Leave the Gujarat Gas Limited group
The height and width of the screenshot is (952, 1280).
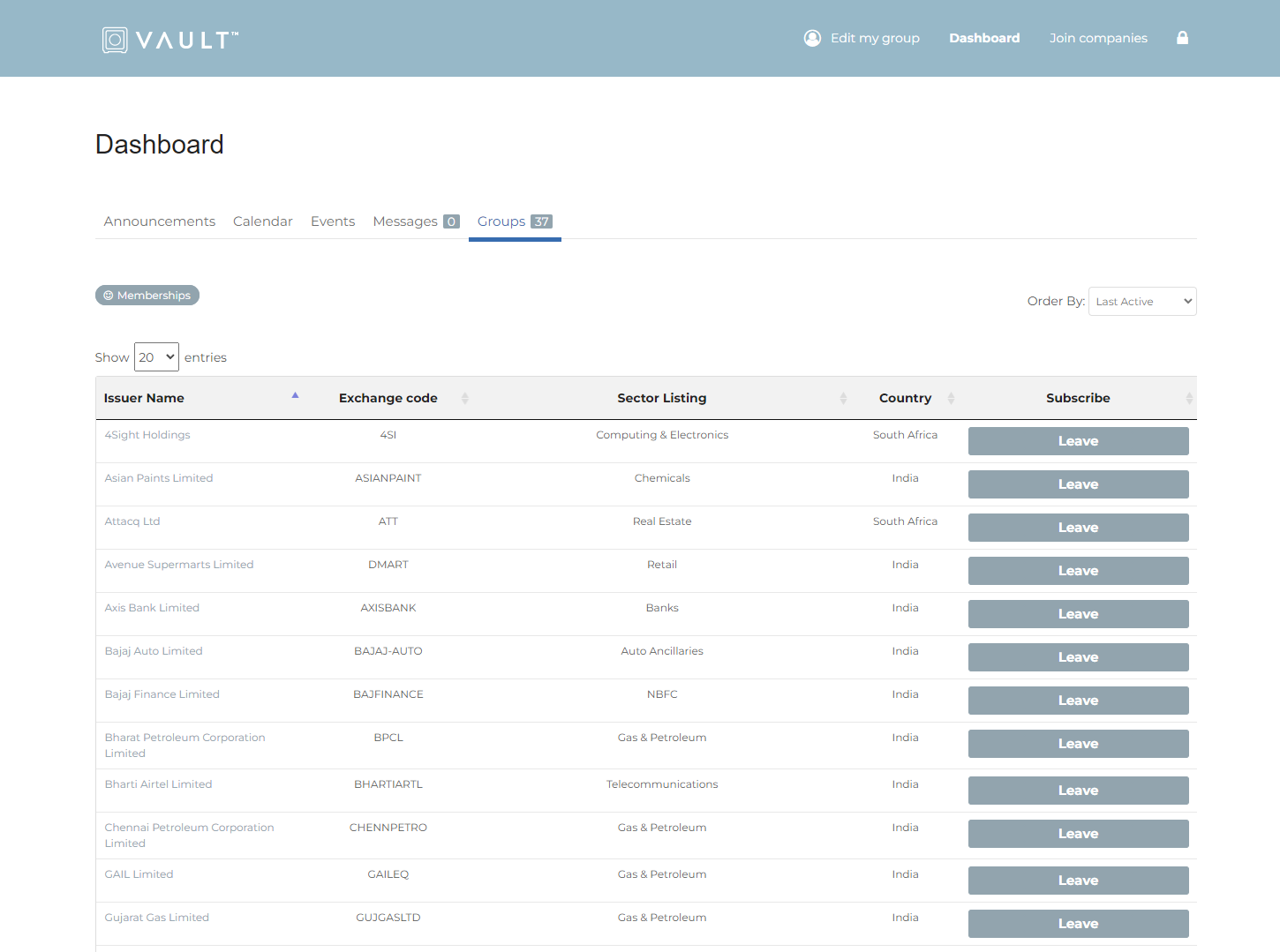1079,924
